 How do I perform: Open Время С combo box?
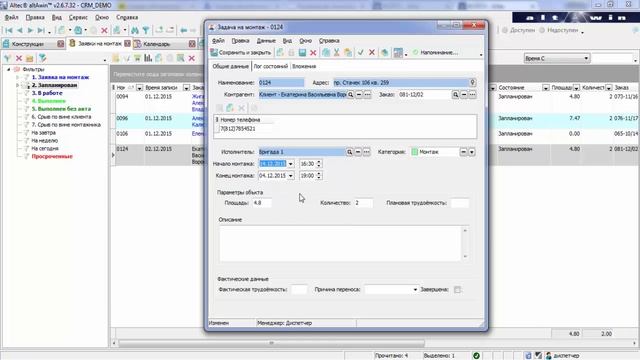557,58
